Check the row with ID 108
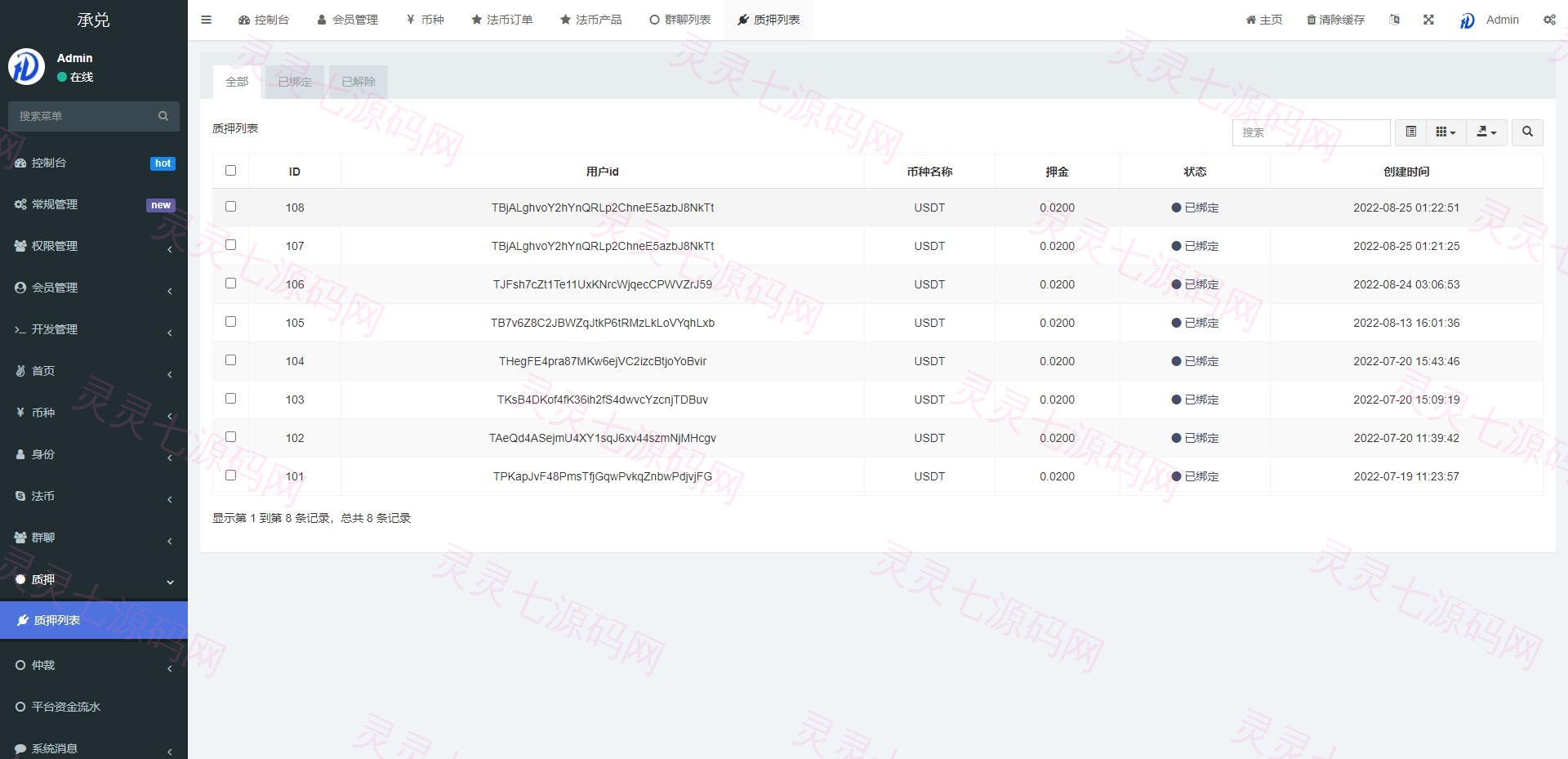 (230, 206)
